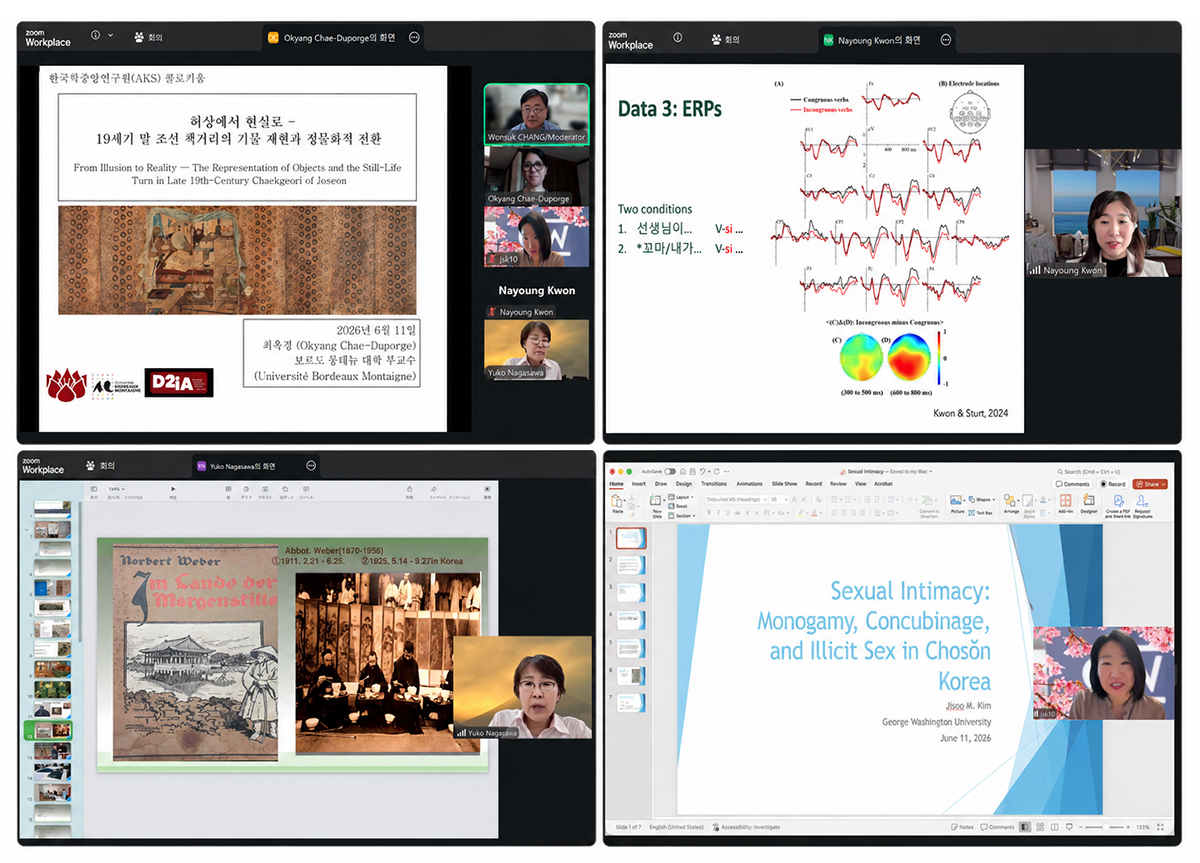Click the Record button beside Comments in PowerPoint

(1112, 484)
